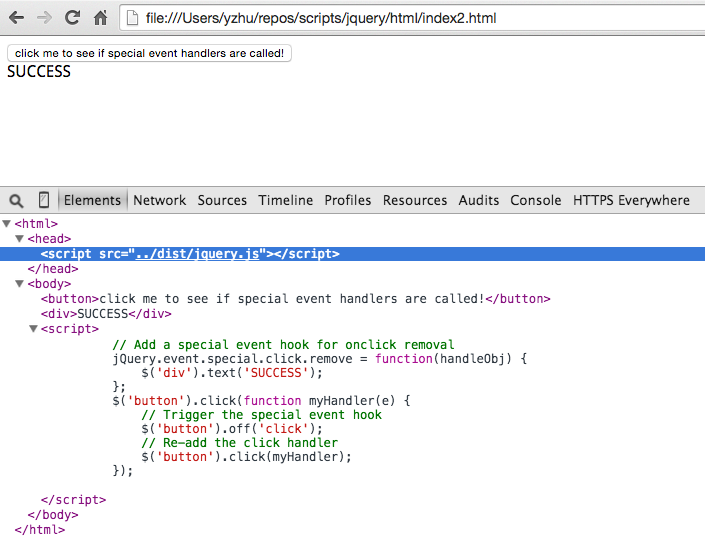Image resolution: width=705 pixels, height=545 pixels.
Task: Click the address bar URL field
Action: tap(400, 18)
